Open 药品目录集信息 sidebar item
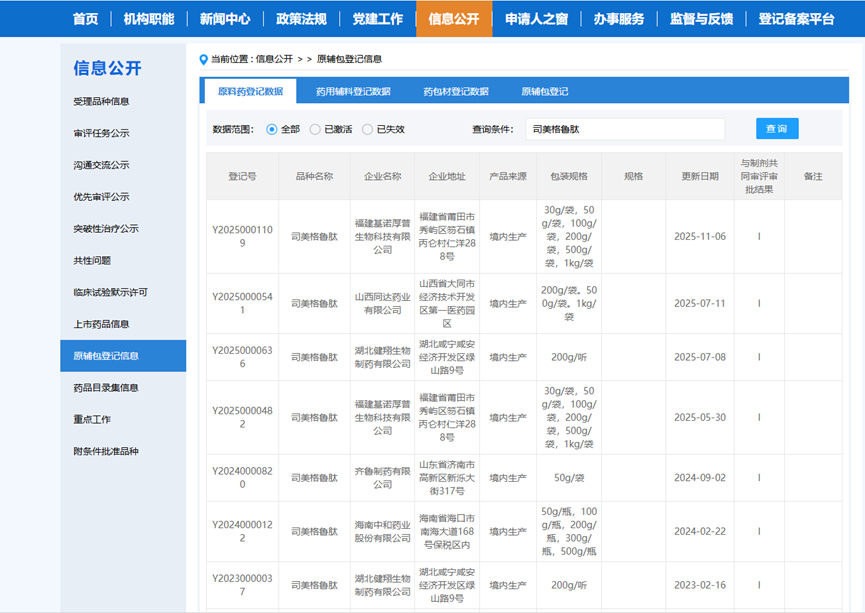865x613 pixels. click(106, 388)
